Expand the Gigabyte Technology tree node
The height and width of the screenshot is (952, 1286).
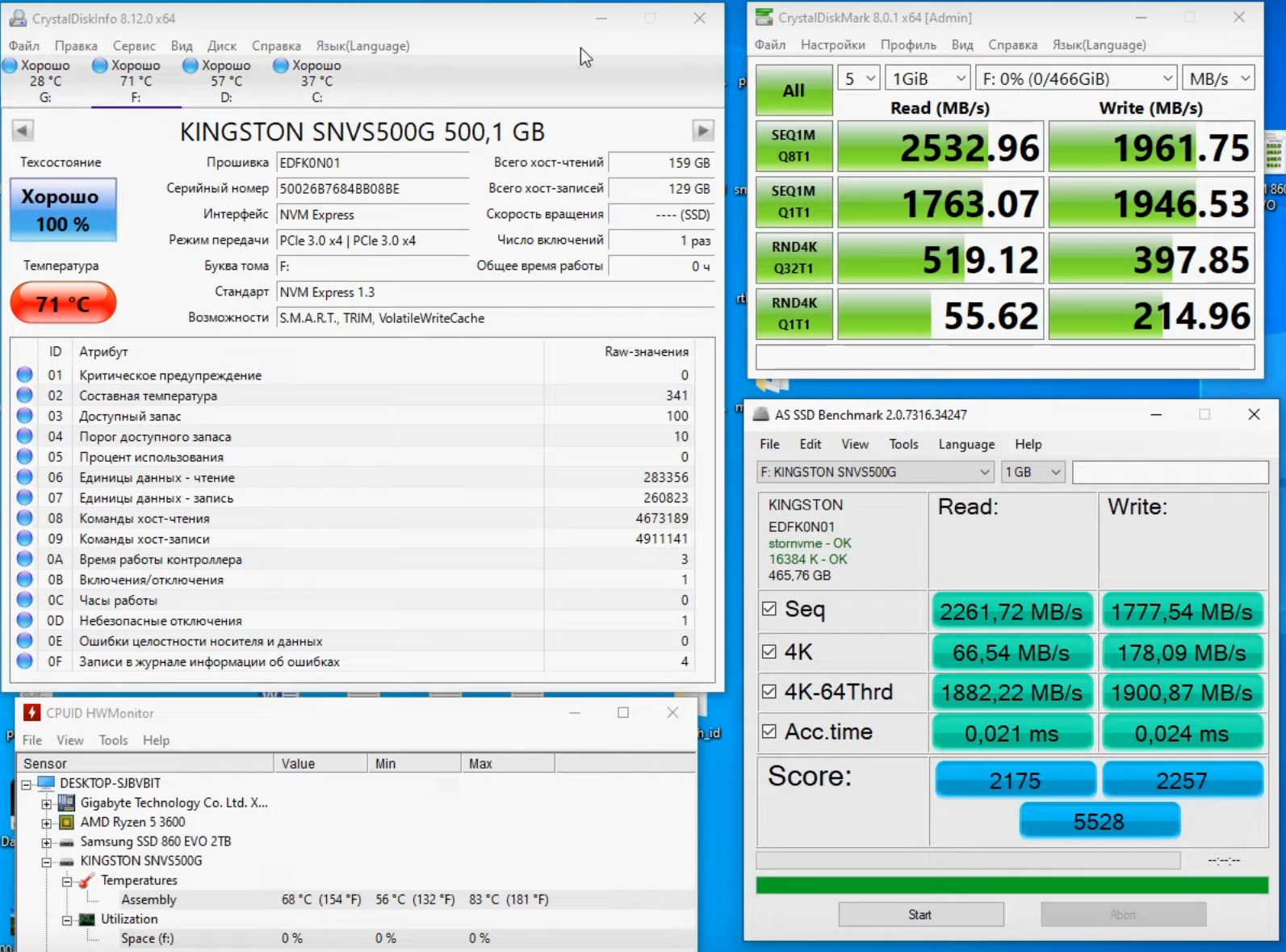point(47,803)
